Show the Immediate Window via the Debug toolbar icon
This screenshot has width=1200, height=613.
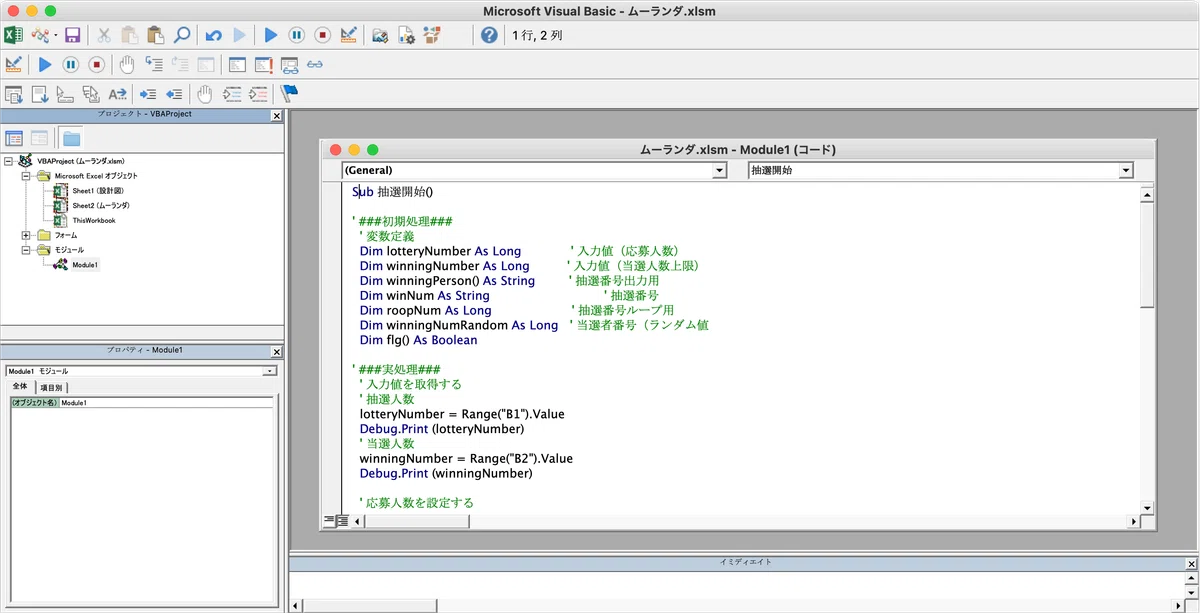coord(263,65)
